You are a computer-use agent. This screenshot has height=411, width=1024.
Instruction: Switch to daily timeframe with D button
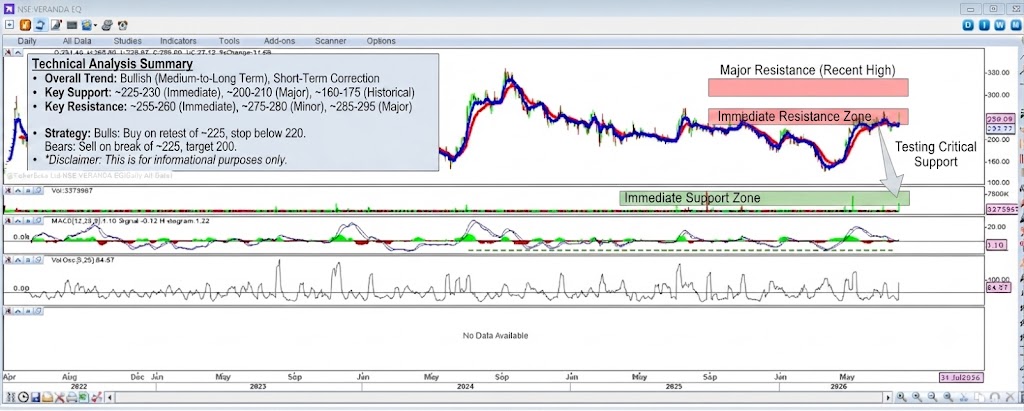968,25
